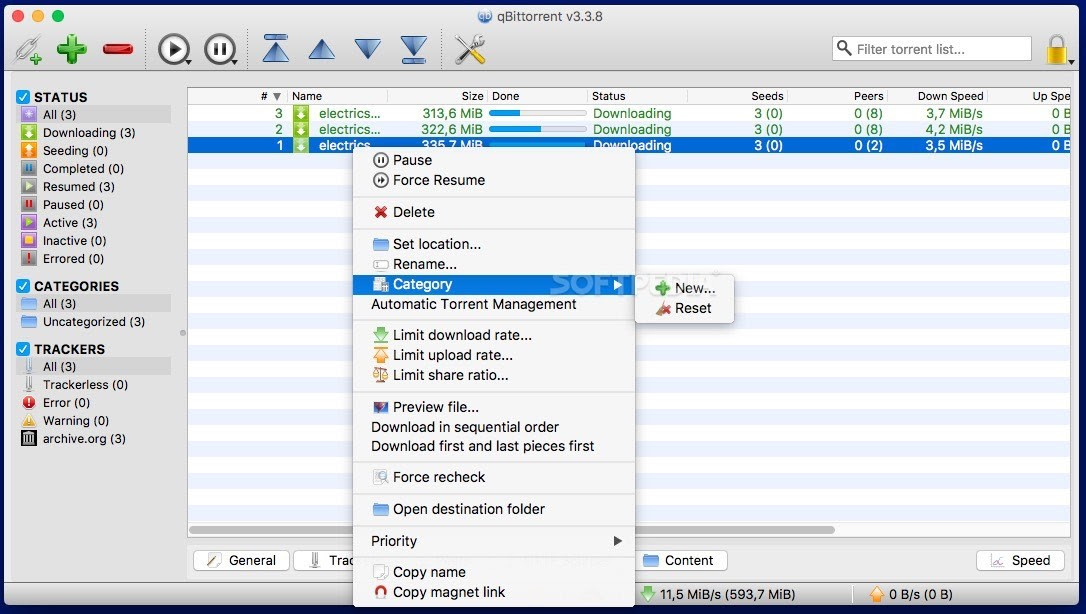This screenshot has height=614, width=1086.
Task: Click the green plus add torrent file icon
Action: coord(71,48)
